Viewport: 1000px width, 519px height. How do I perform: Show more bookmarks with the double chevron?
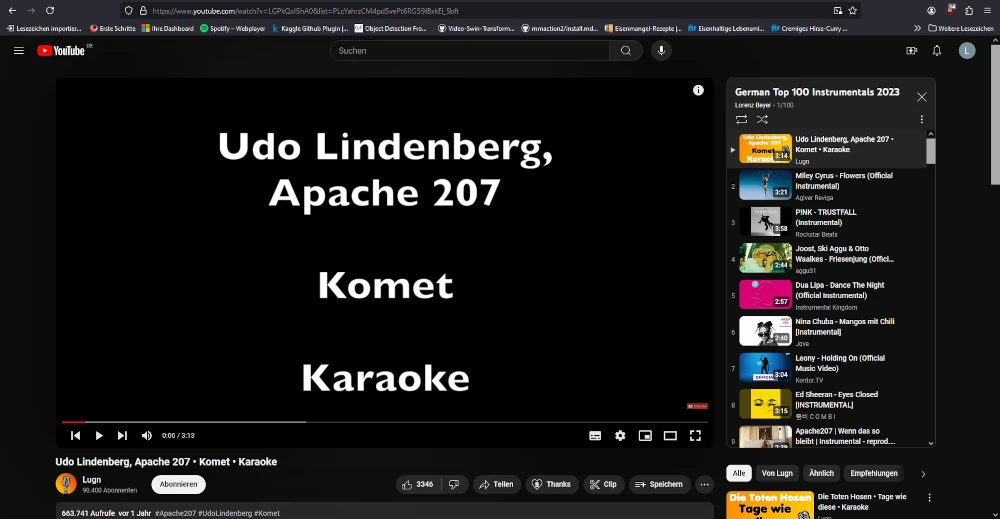(x=917, y=28)
